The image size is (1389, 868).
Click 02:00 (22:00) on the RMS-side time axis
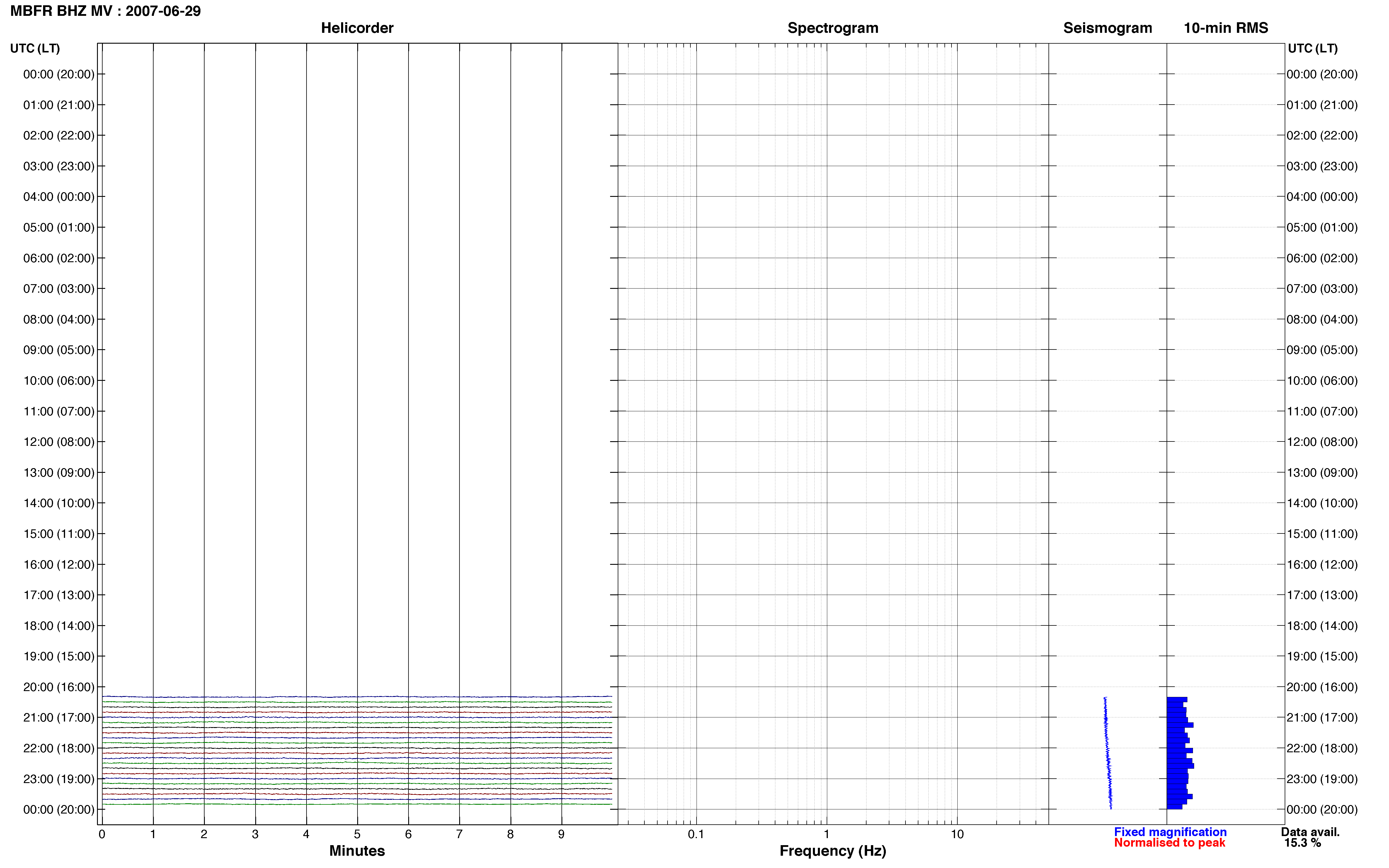(1322, 135)
